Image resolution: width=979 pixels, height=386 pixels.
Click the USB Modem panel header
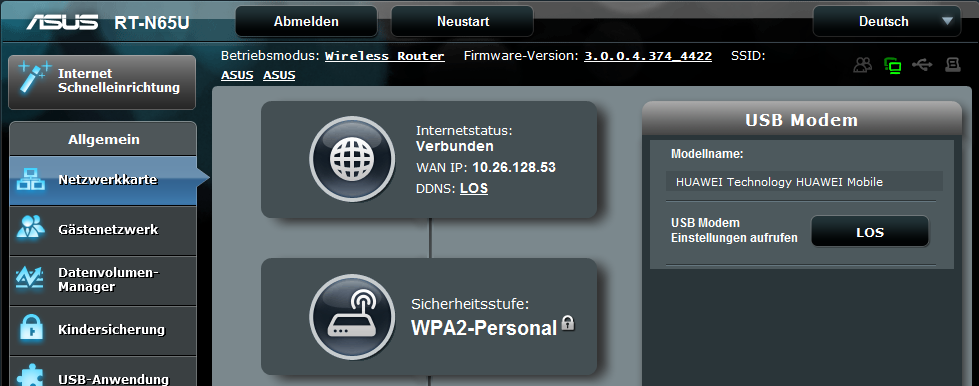click(x=802, y=119)
